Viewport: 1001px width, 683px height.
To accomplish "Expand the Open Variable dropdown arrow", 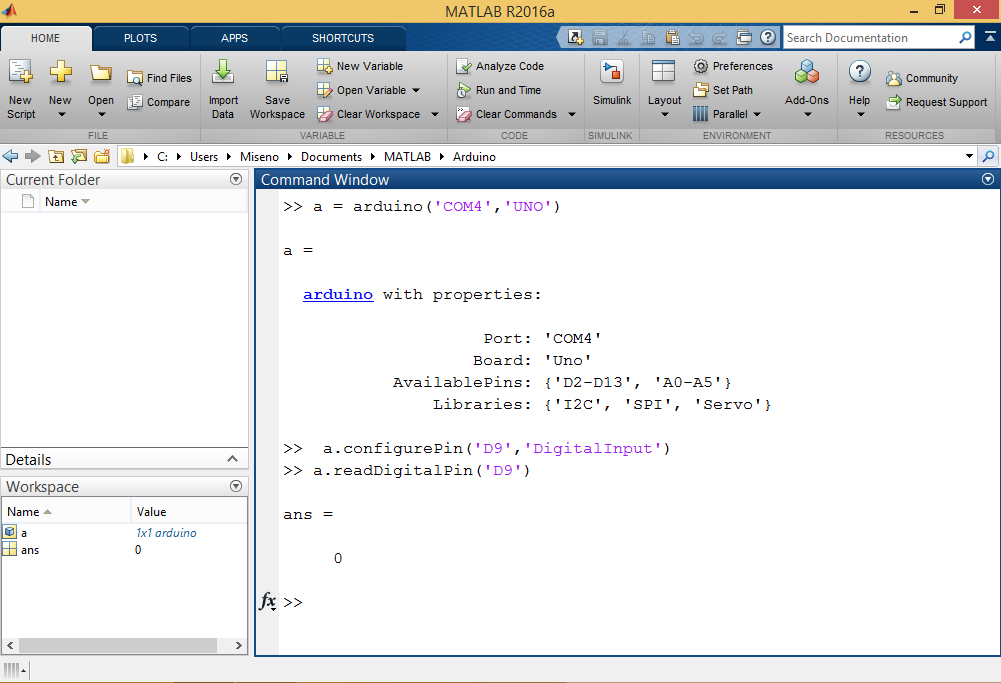I will point(416,90).
